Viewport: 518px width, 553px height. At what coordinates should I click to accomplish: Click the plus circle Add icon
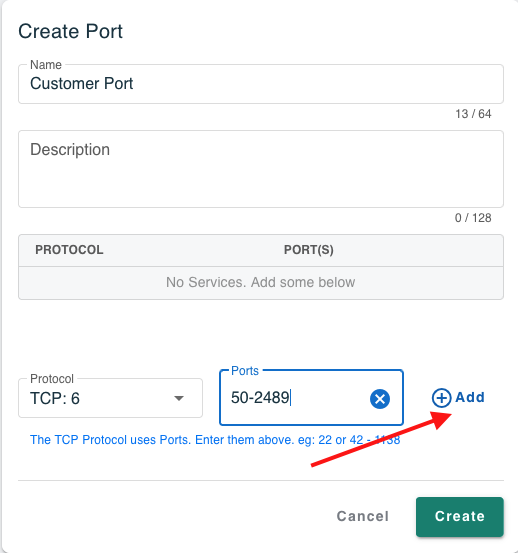point(441,398)
